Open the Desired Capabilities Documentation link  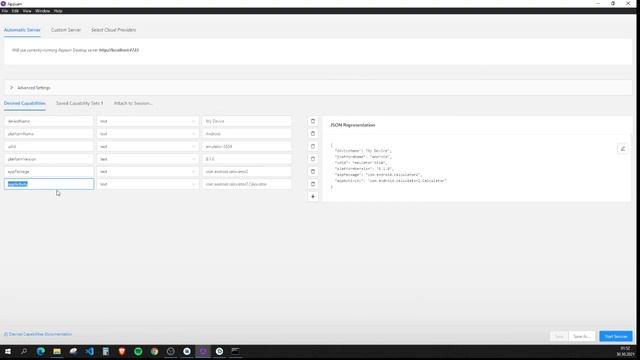pyautogui.click(x=38, y=334)
